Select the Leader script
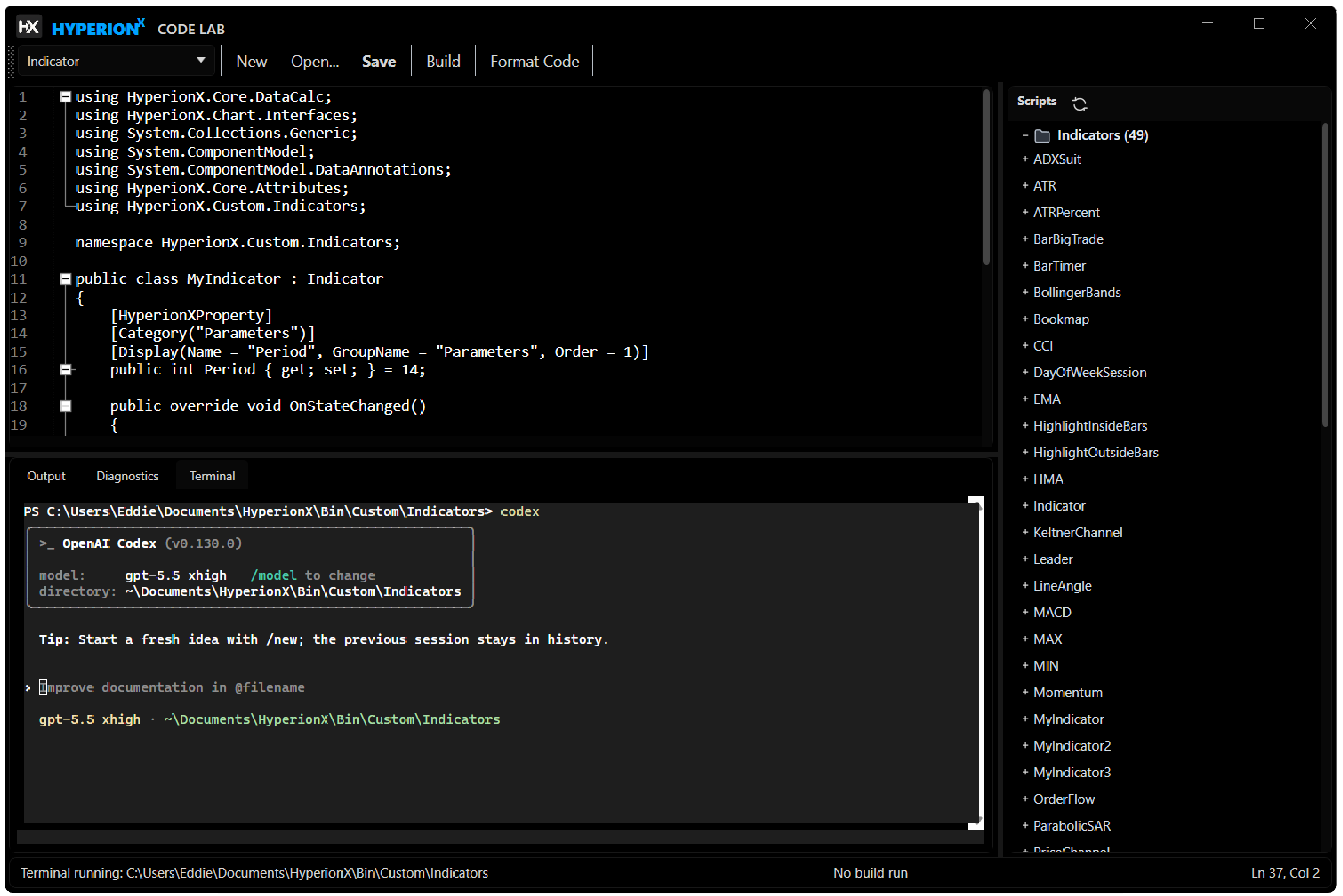Screen dimensions: 1343x896 click(1053, 559)
